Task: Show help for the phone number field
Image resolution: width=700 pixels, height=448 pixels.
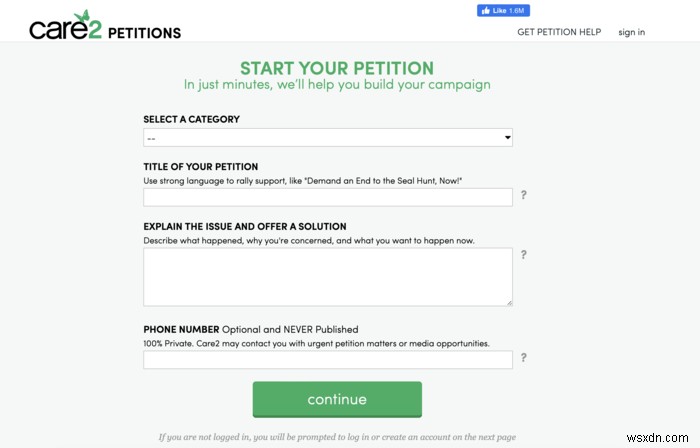Action: [523, 358]
